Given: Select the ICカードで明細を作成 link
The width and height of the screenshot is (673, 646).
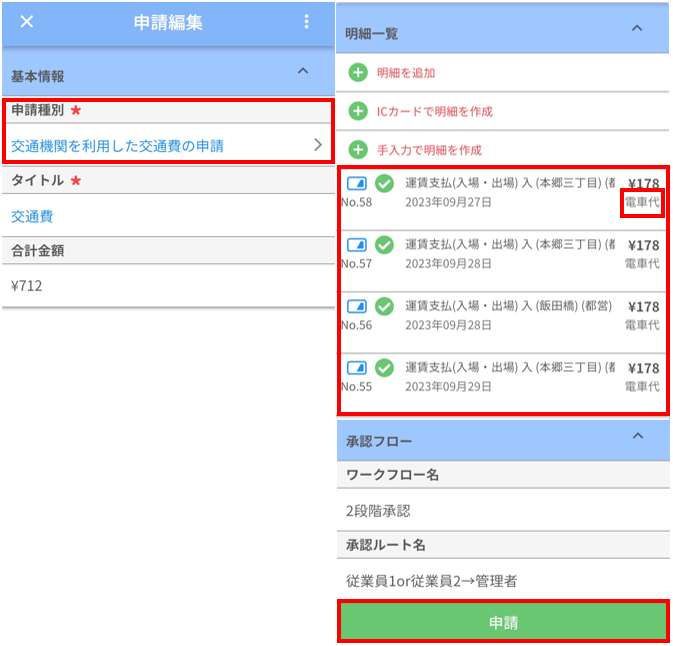Looking at the screenshot, I should pyautogui.click(x=434, y=111).
